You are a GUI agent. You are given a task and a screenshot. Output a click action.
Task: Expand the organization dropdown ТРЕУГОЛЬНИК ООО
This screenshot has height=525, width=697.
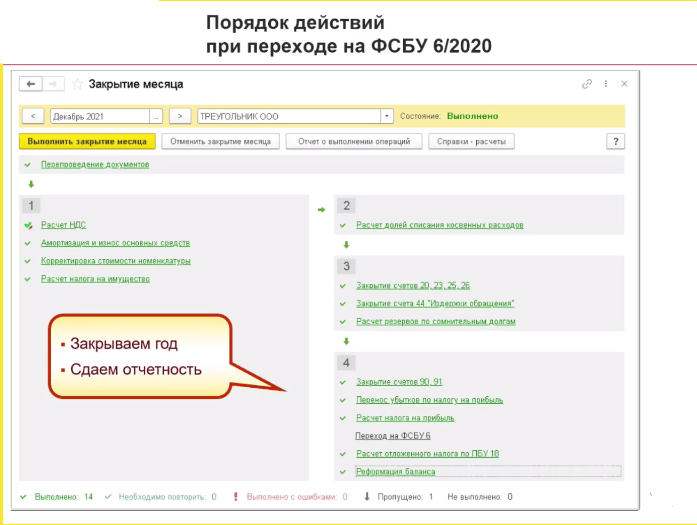(x=387, y=116)
